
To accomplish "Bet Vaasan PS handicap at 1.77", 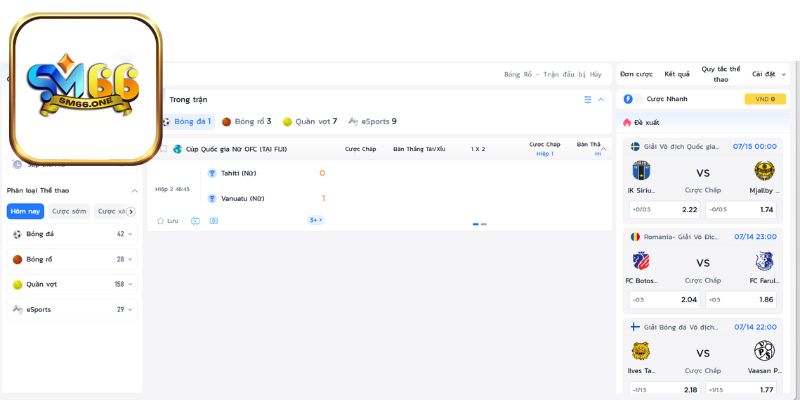I will coord(741,389).
